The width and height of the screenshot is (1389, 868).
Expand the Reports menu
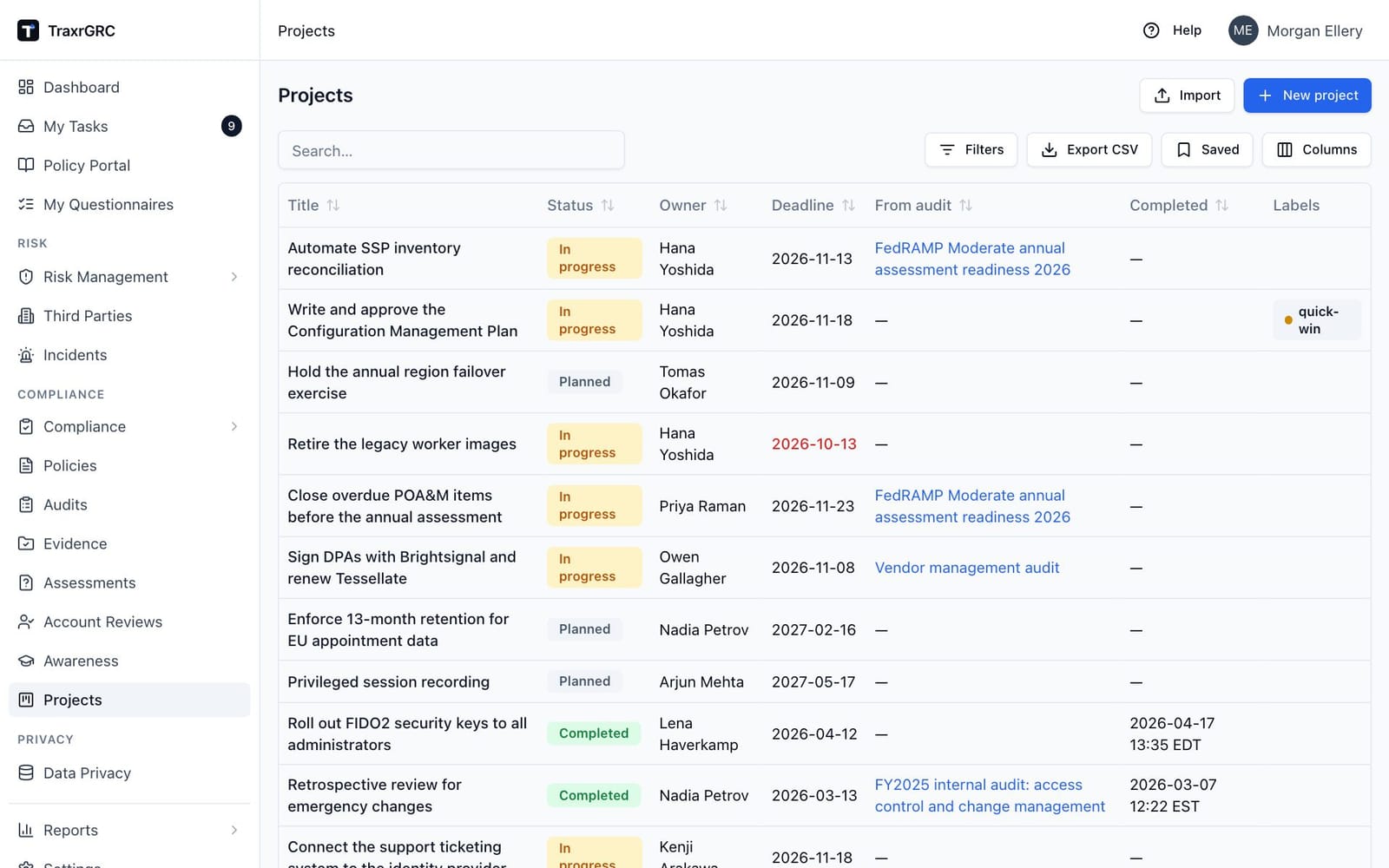click(129, 830)
